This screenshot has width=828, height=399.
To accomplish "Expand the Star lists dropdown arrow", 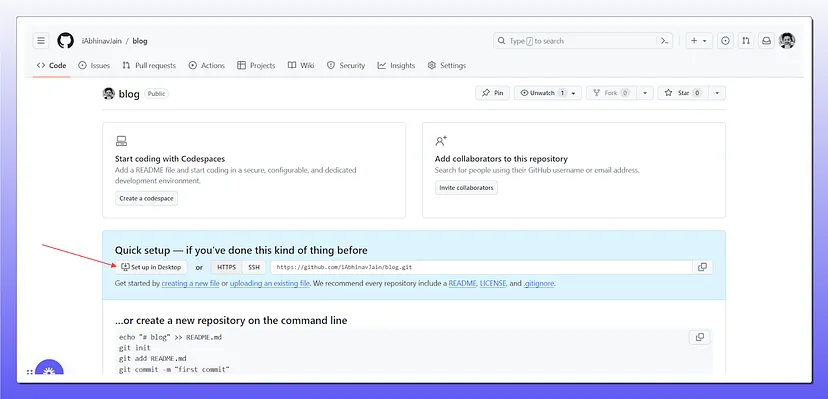I will pyautogui.click(x=717, y=93).
